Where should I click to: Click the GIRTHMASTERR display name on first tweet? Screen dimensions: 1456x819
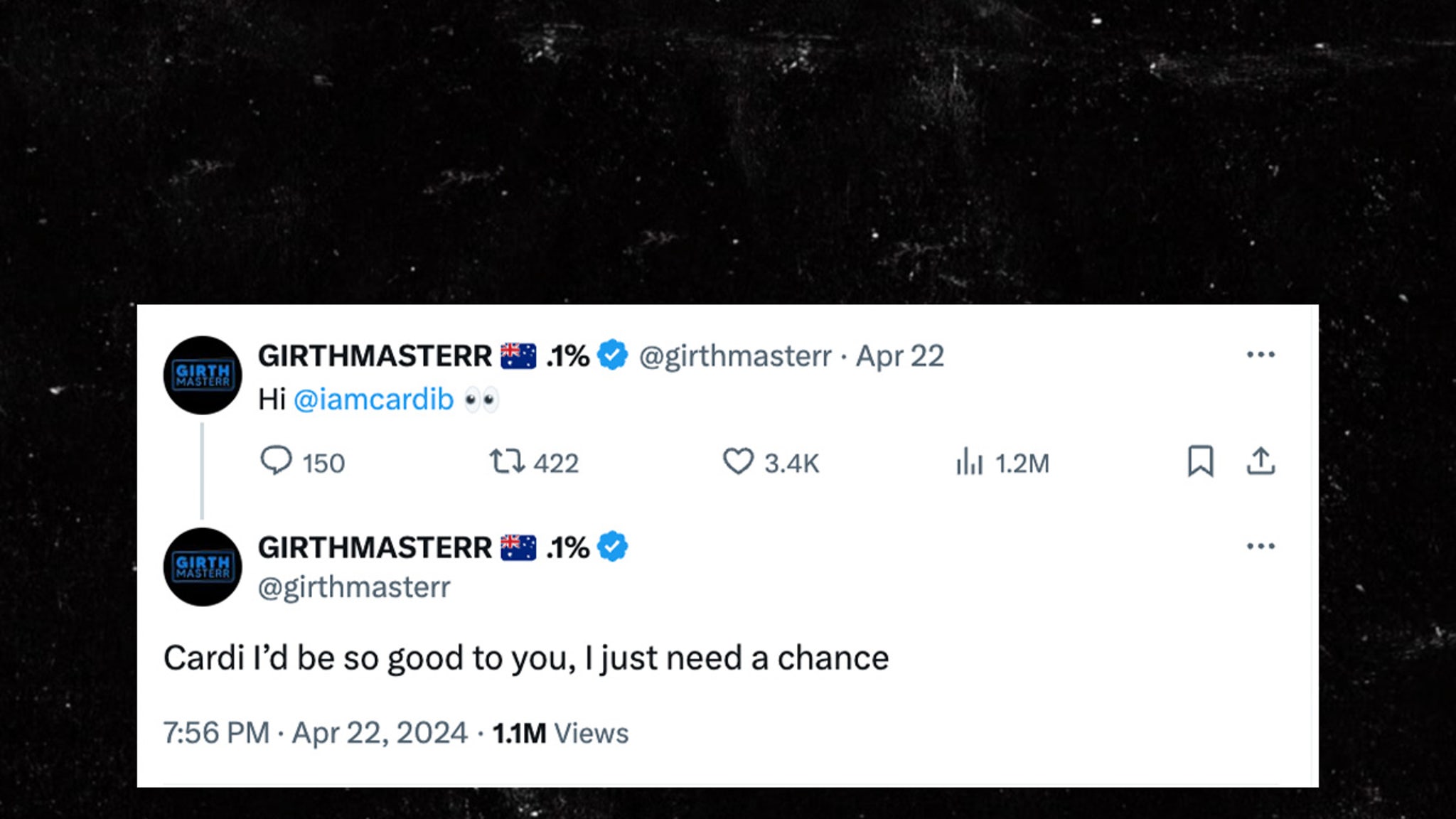tap(375, 356)
